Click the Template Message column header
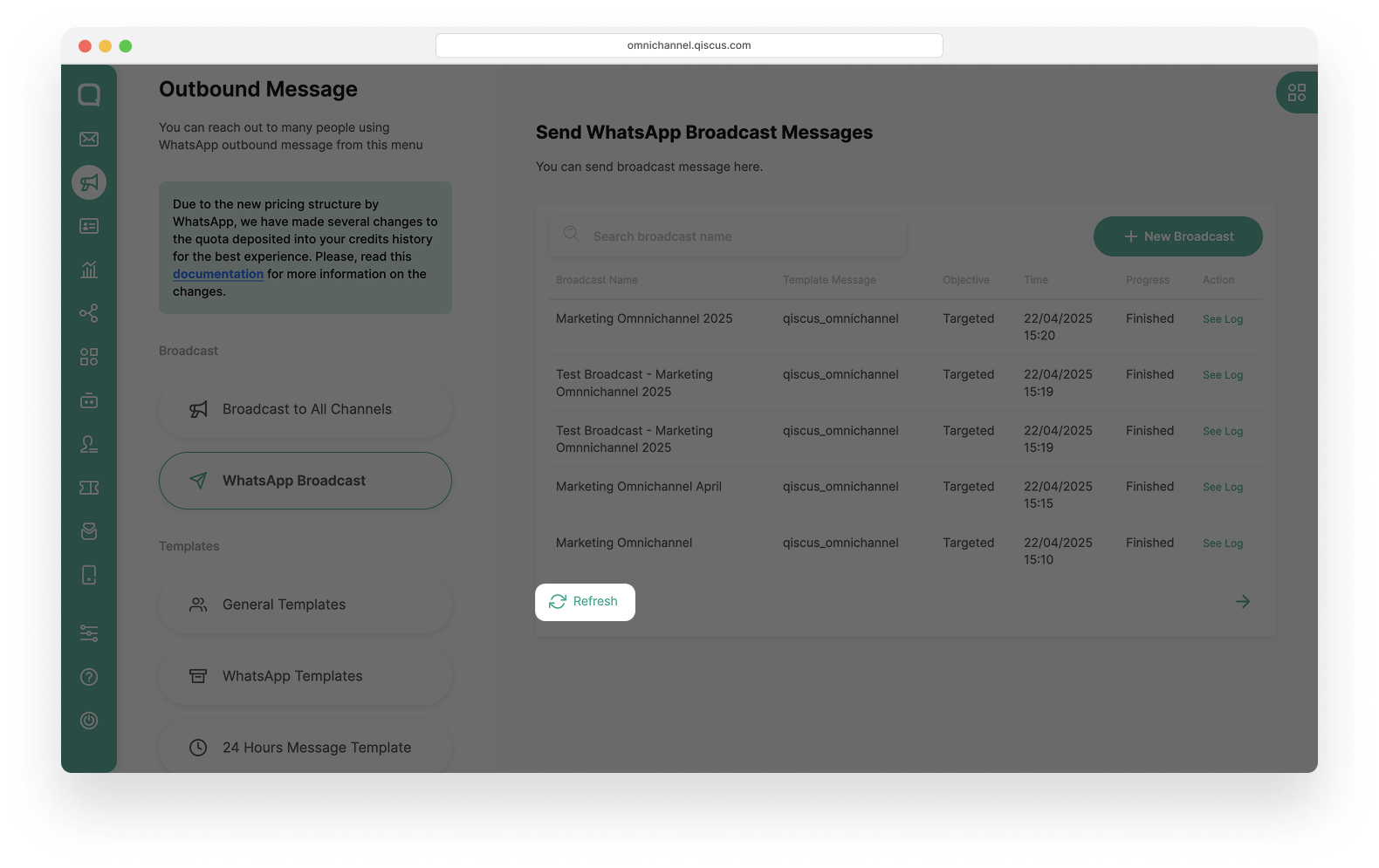 coord(829,280)
